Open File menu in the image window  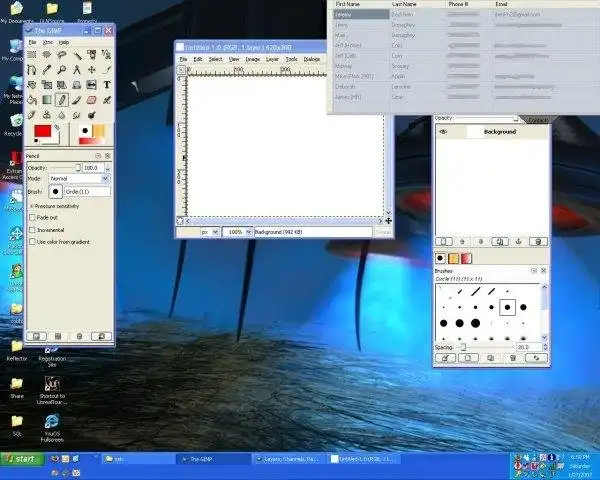coord(183,59)
